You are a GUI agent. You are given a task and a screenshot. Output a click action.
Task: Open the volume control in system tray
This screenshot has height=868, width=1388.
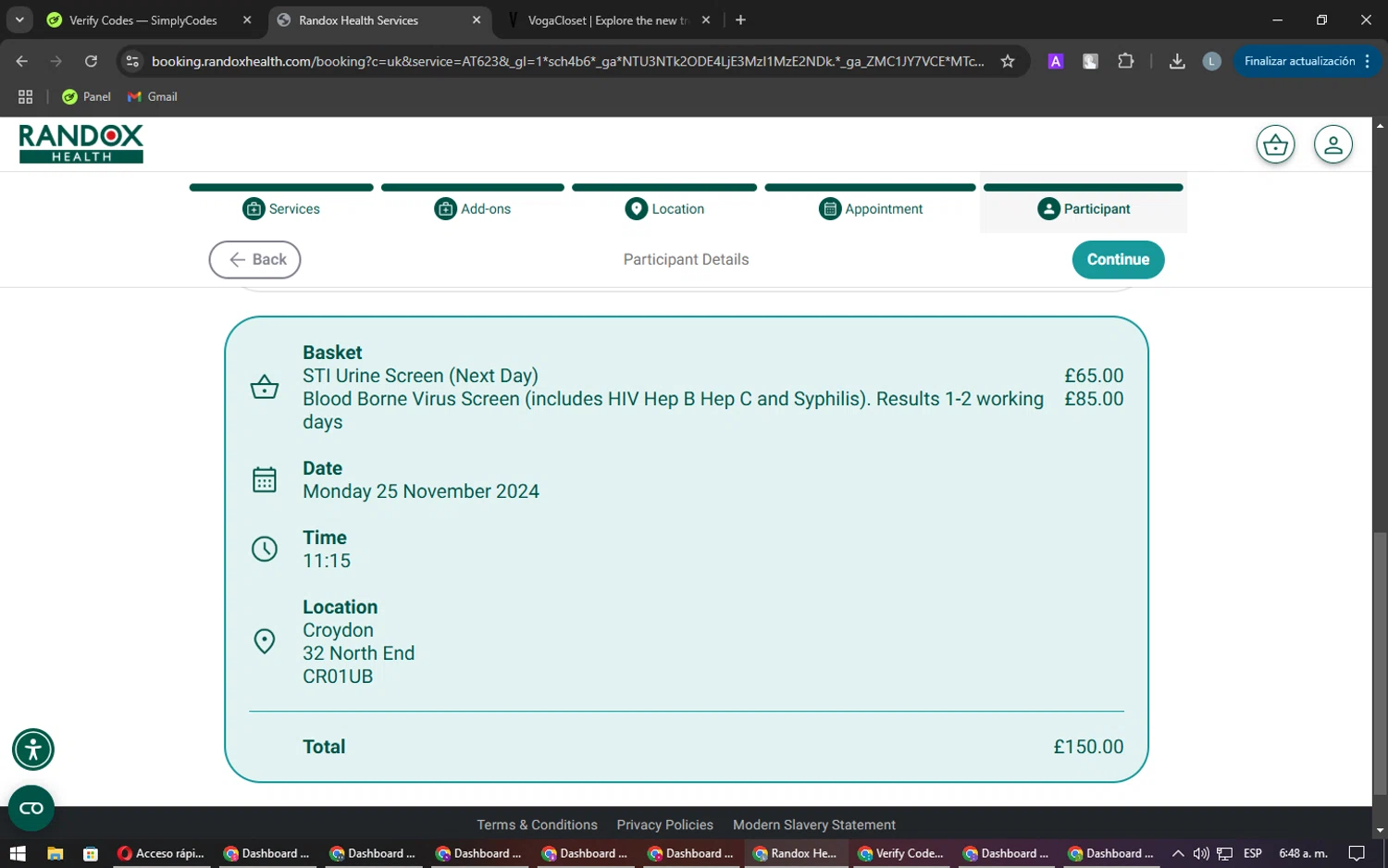coord(1201,853)
